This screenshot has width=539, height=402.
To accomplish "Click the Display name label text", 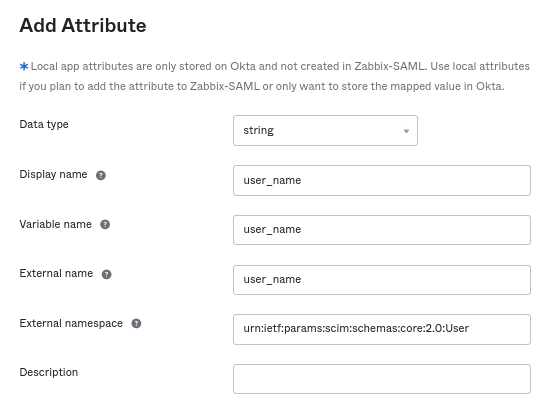I will pos(53,174).
